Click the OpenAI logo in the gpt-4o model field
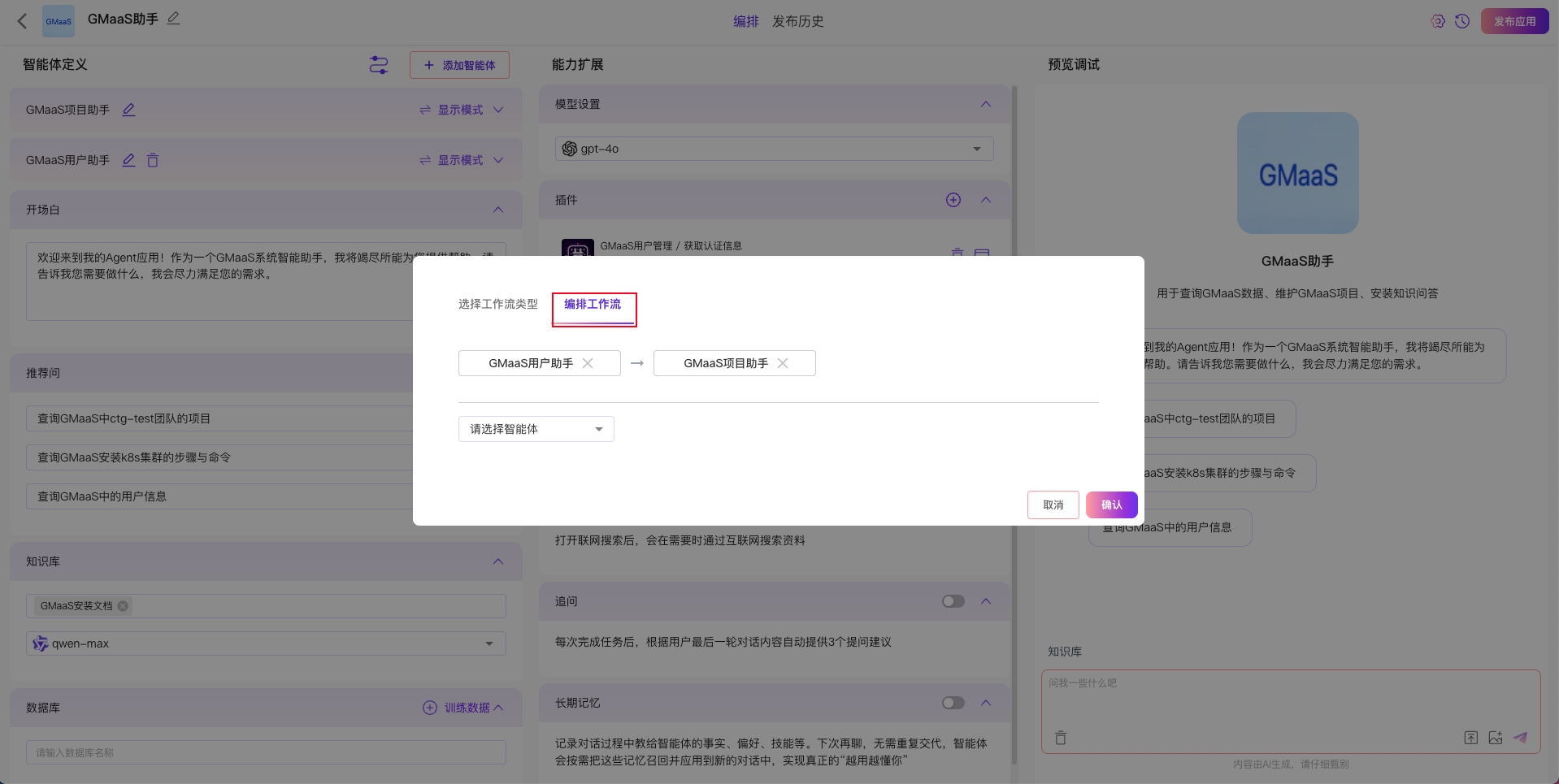Image resolution: width=1559 pixels, height=784 pixels. (570, 149)
